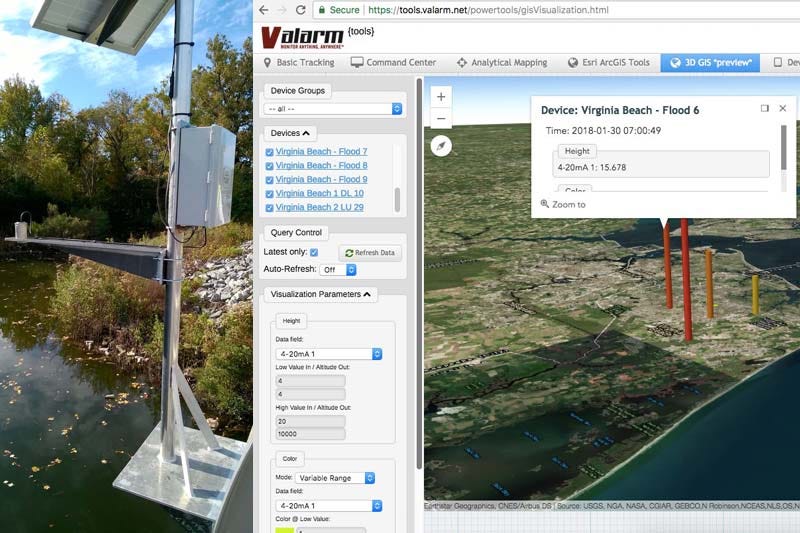Click the High Value In field showing 20
Viewport: 800px width, 533px height.
(310, 421)
